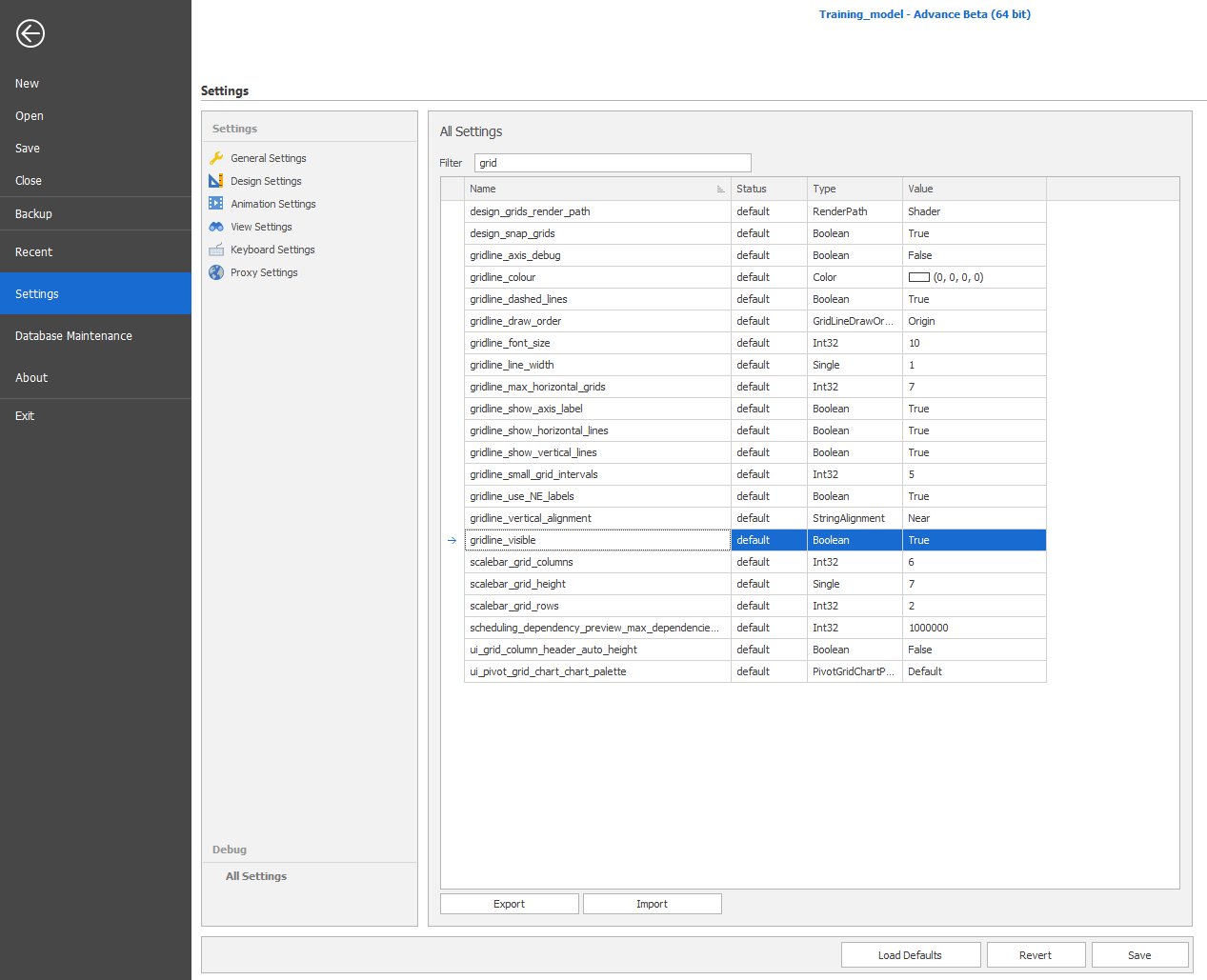The image size is (1207, 980).
Task: Open Proxy Settings globe icon
Action: (216, 272)
